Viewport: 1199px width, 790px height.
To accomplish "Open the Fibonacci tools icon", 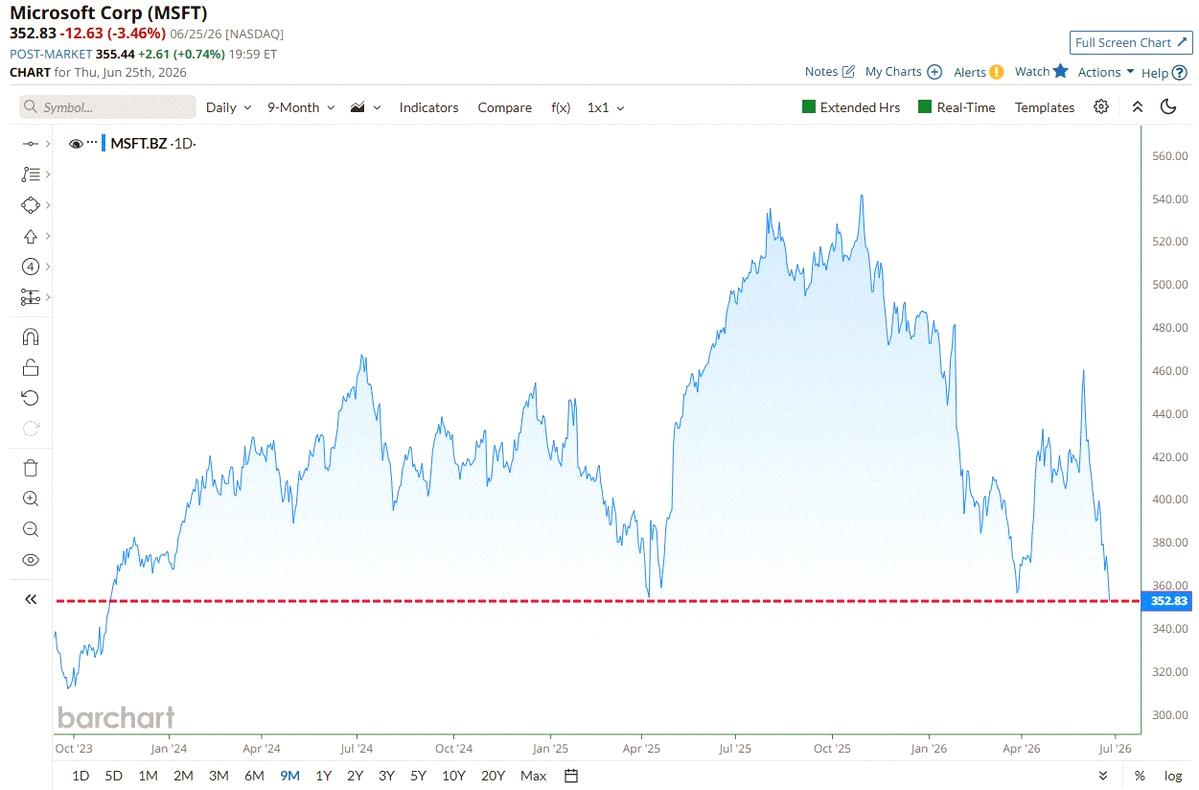I will tap(31, 174).
